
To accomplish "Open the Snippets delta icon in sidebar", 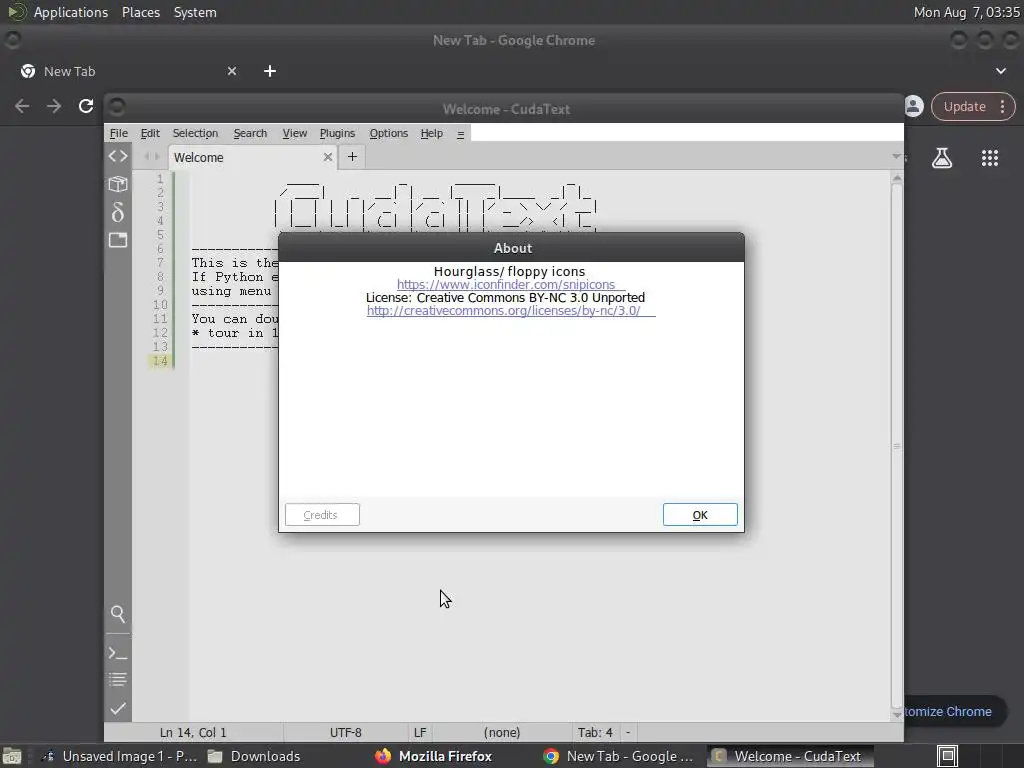I will [118, 212].
